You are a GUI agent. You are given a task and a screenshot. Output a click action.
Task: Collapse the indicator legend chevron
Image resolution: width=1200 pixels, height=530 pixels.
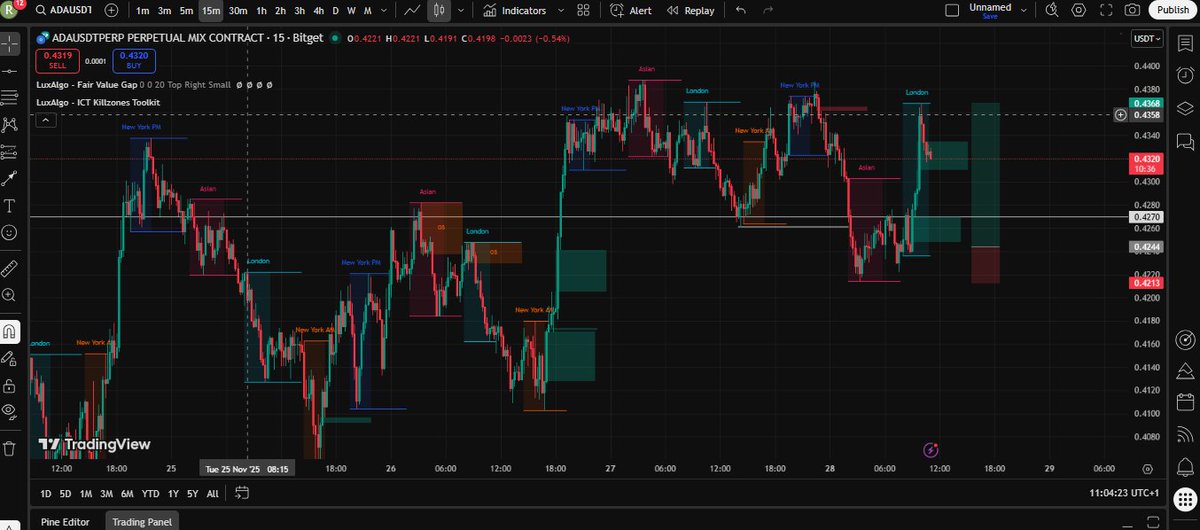pyautogui.click(x=44, y=120)
